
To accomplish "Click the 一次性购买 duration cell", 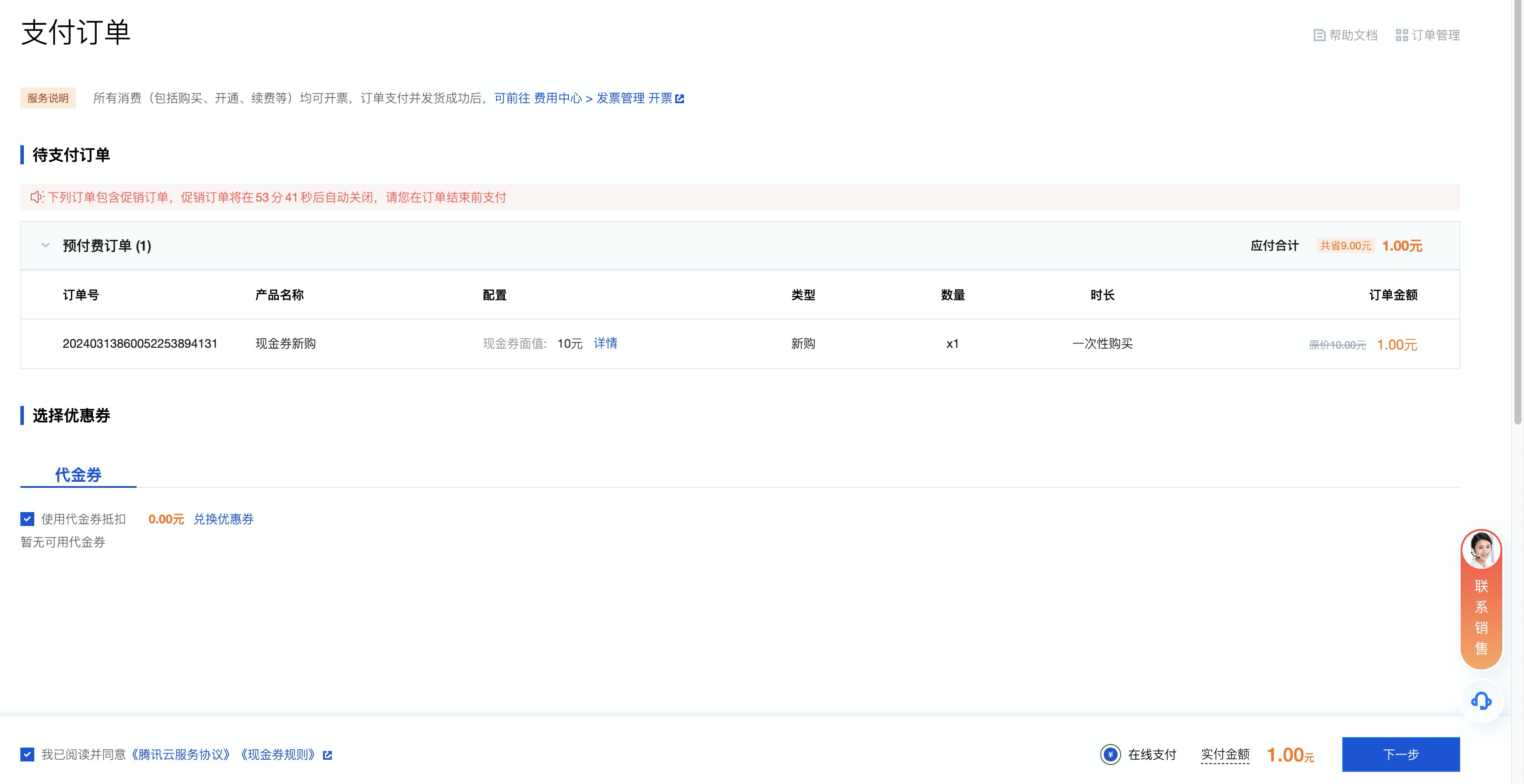I will [1102, 344].
